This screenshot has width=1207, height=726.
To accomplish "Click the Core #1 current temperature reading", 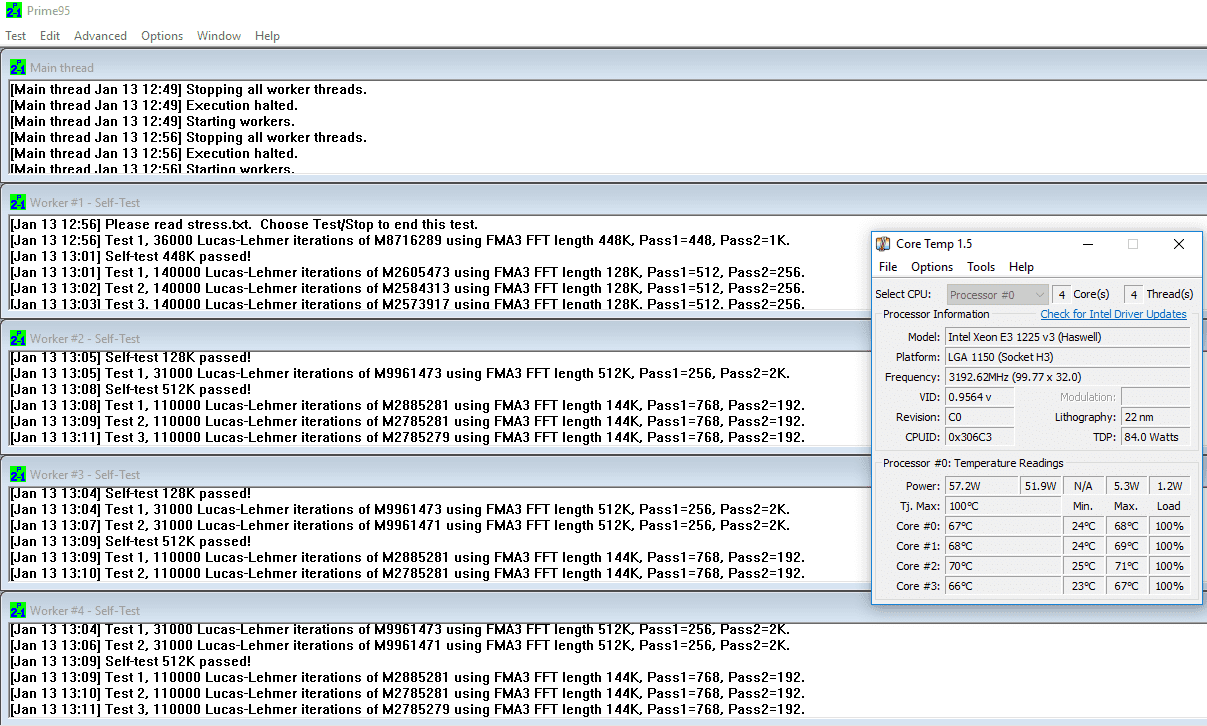I will (x=1003, y=546).
